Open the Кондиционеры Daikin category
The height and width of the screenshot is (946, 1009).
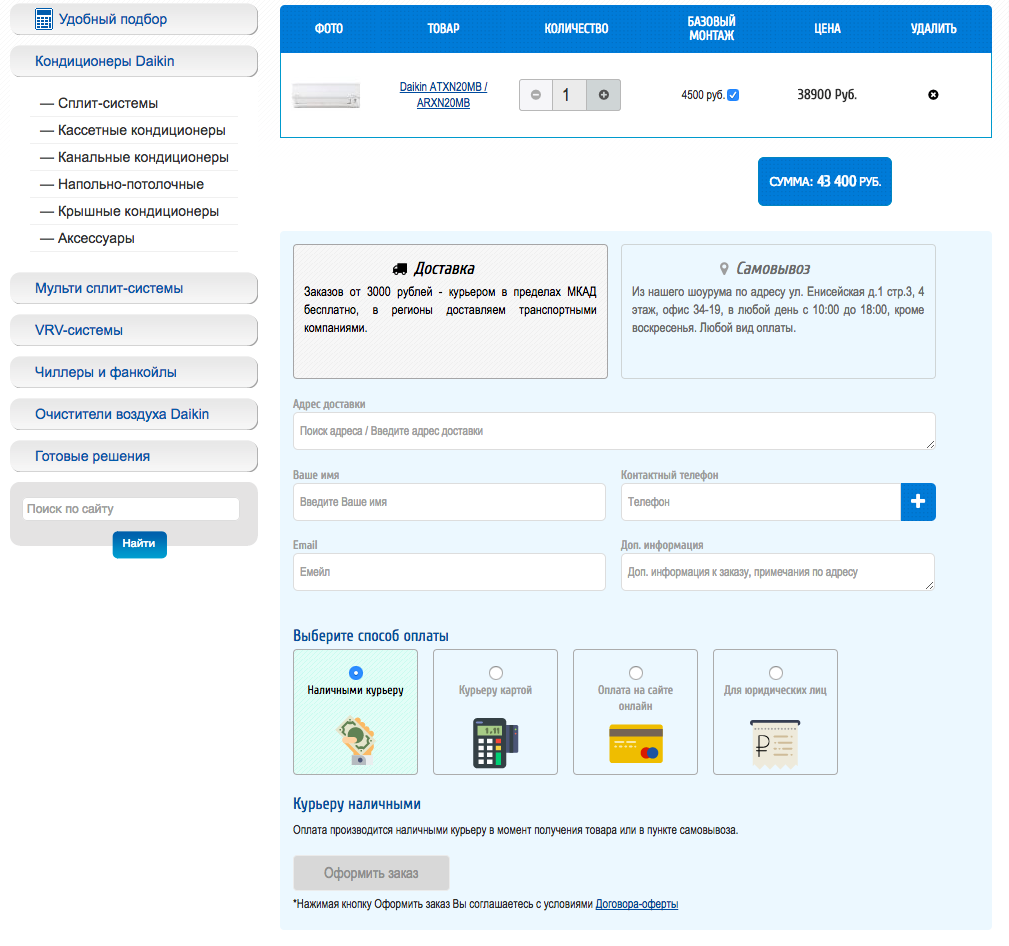134,61
